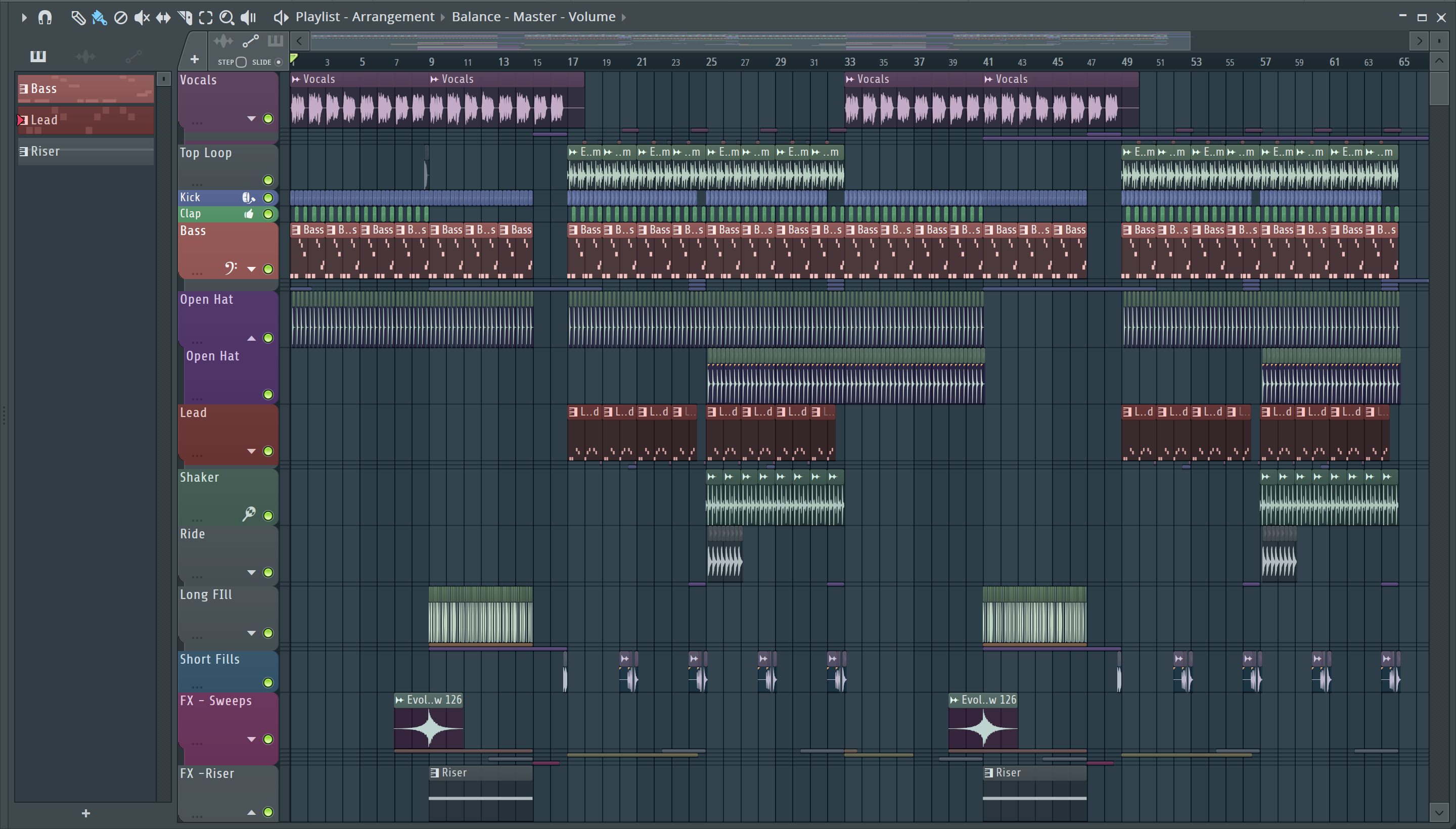Image resolution: width=1456 pixels, height=829 pixels.
Task: Mute the Shaker track
Action: coord(268,515)
